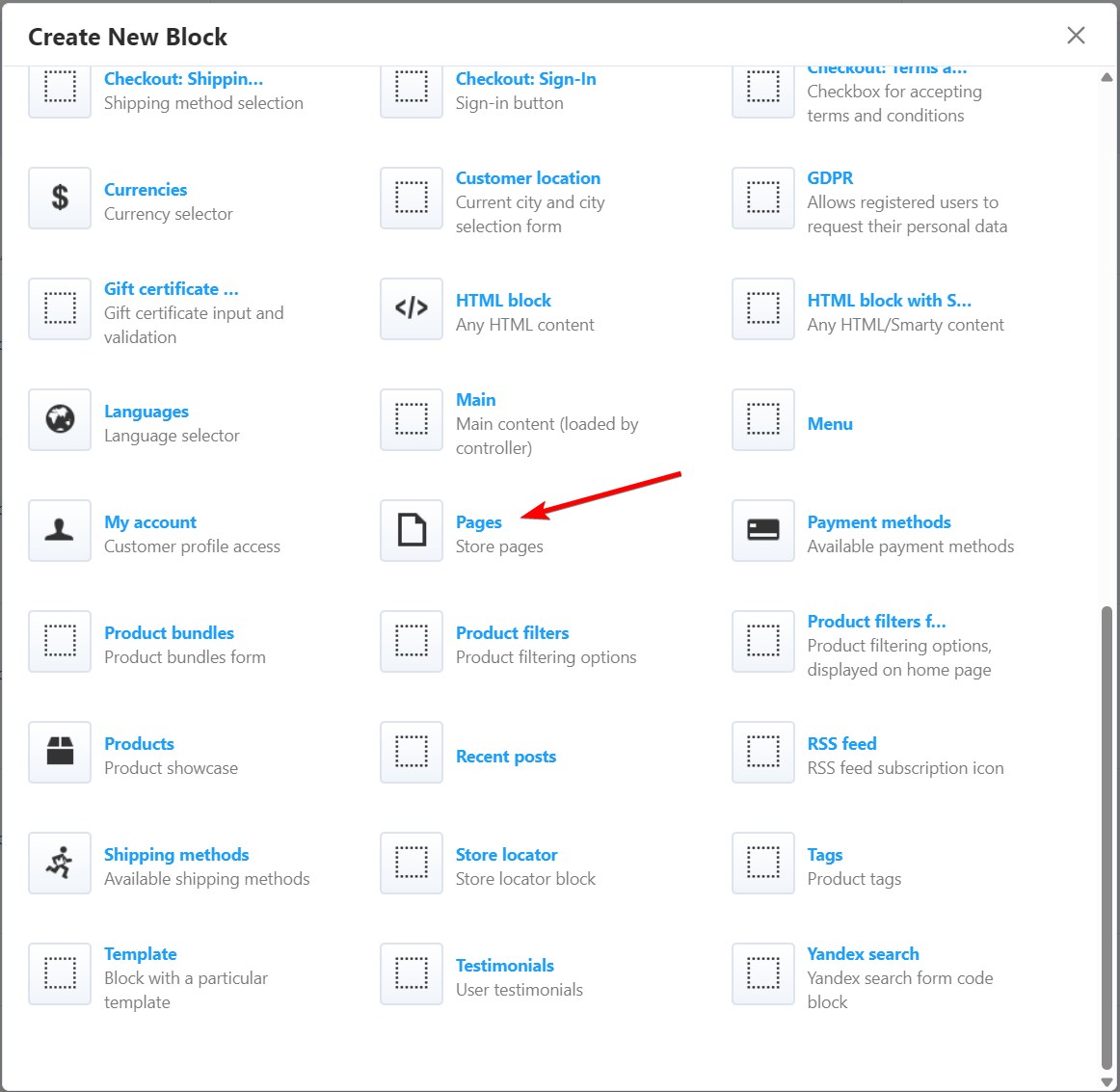Click the Menu block placeholder icon

pos(763,419)
